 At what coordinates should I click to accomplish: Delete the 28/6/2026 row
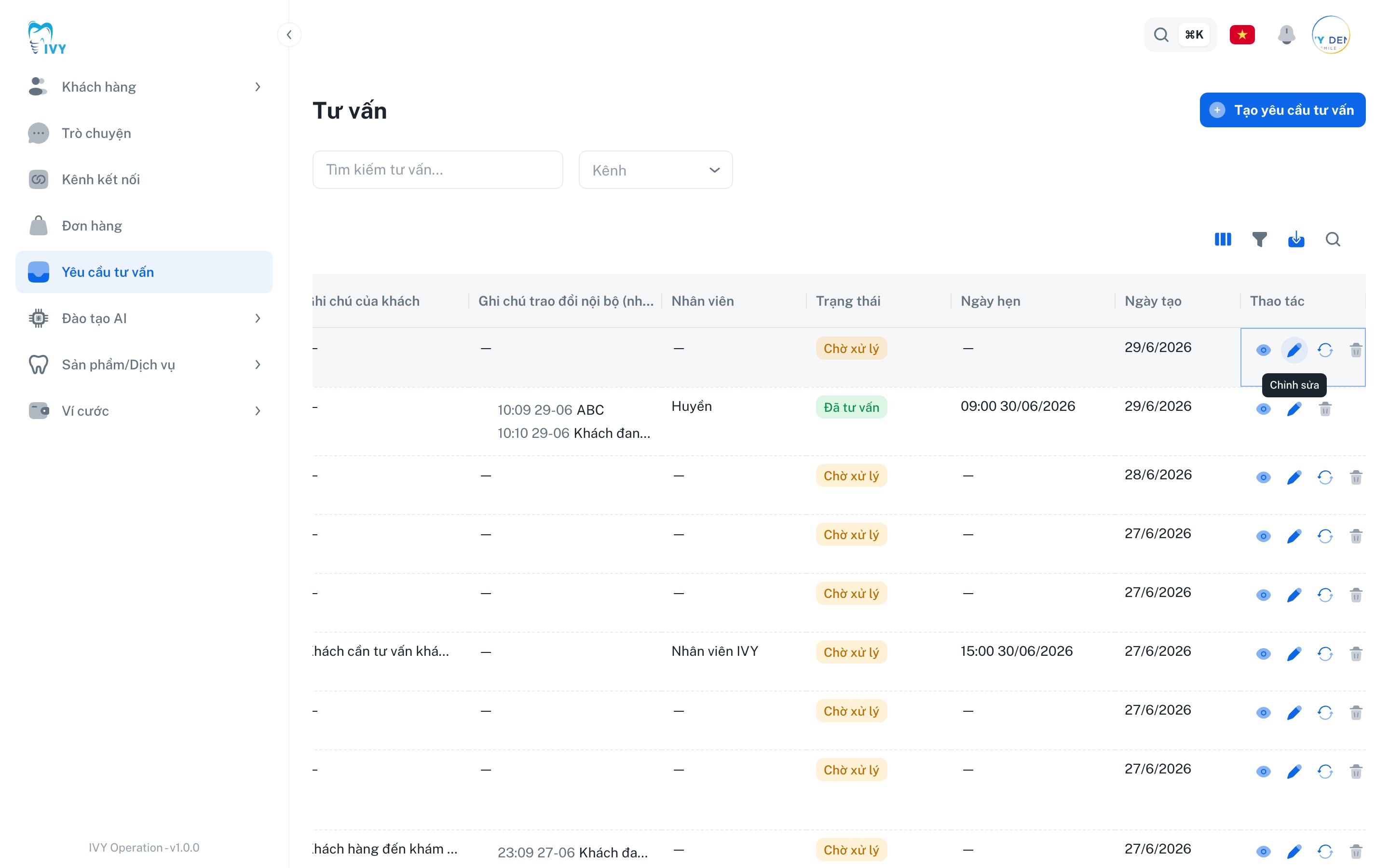pos(1356,477)
